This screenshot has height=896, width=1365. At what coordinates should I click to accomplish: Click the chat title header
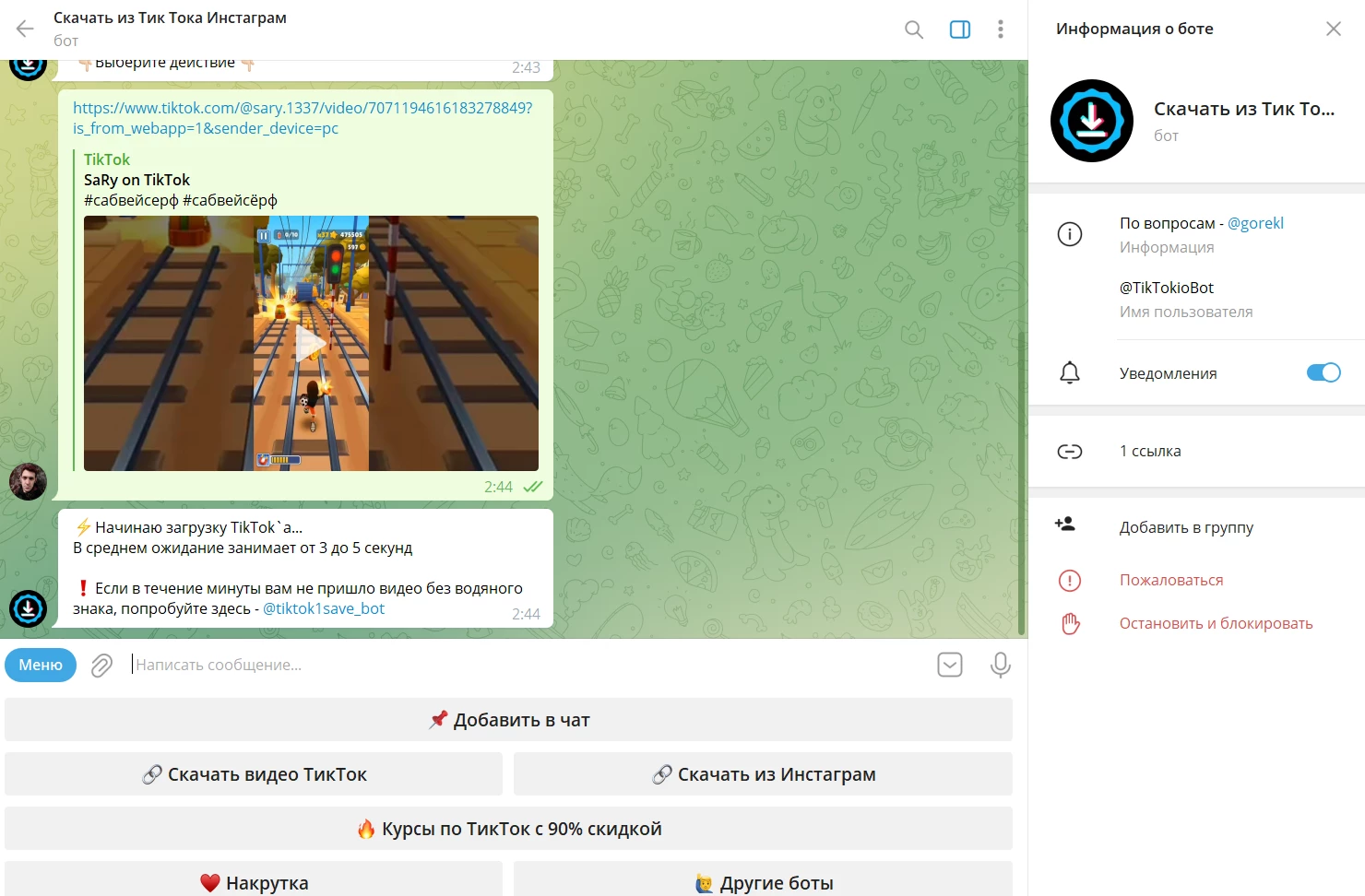click(170, 18)
